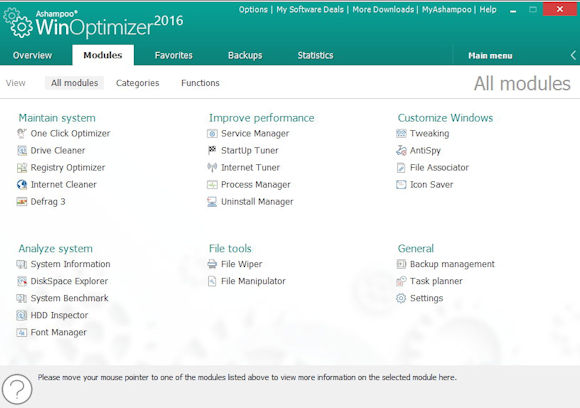The height and width of the screenshot is (408, 580).
Task: Click the AntiSpy icon
Action: point(401,151)
